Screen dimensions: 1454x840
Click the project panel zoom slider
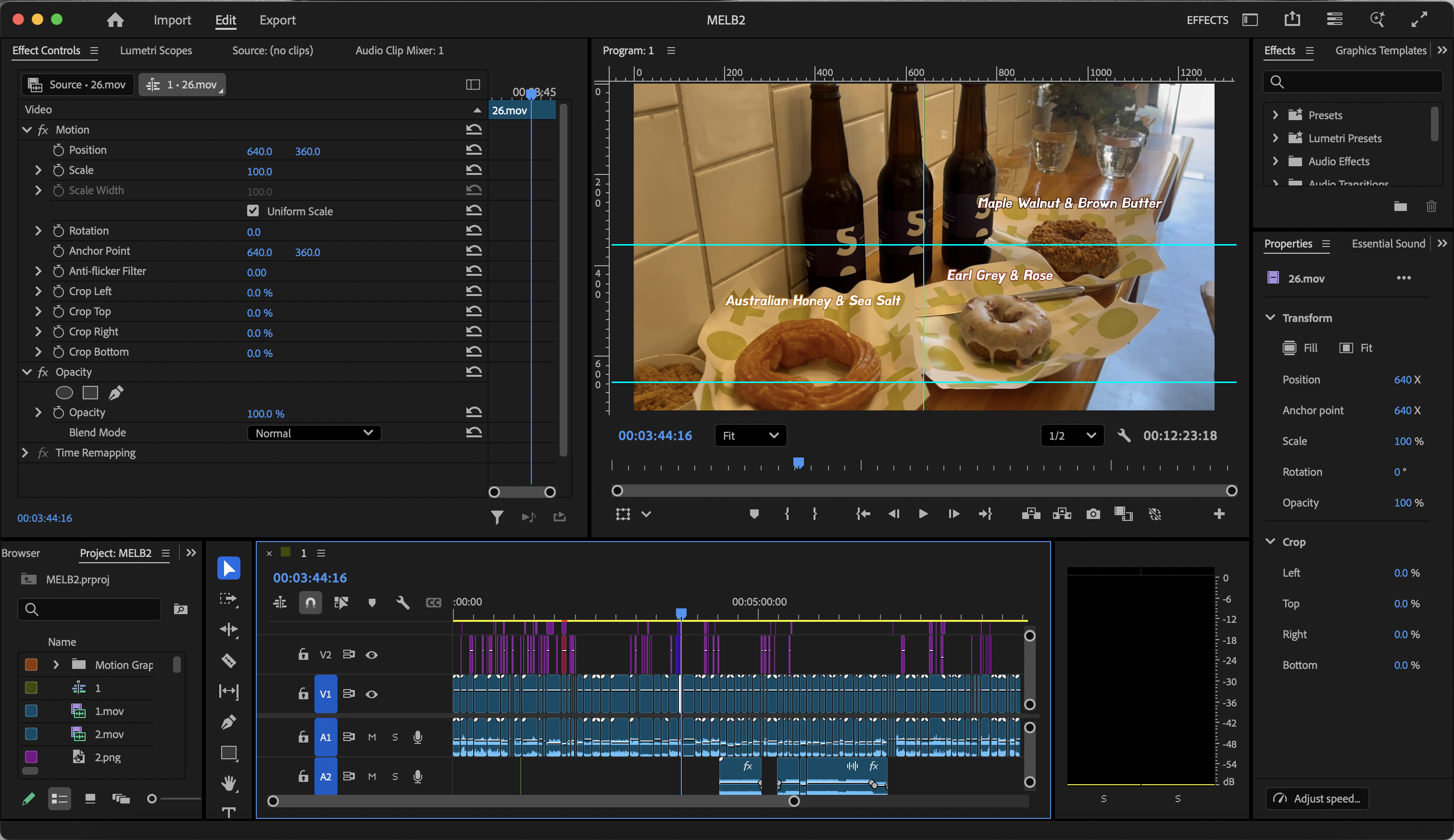(152, 799)
